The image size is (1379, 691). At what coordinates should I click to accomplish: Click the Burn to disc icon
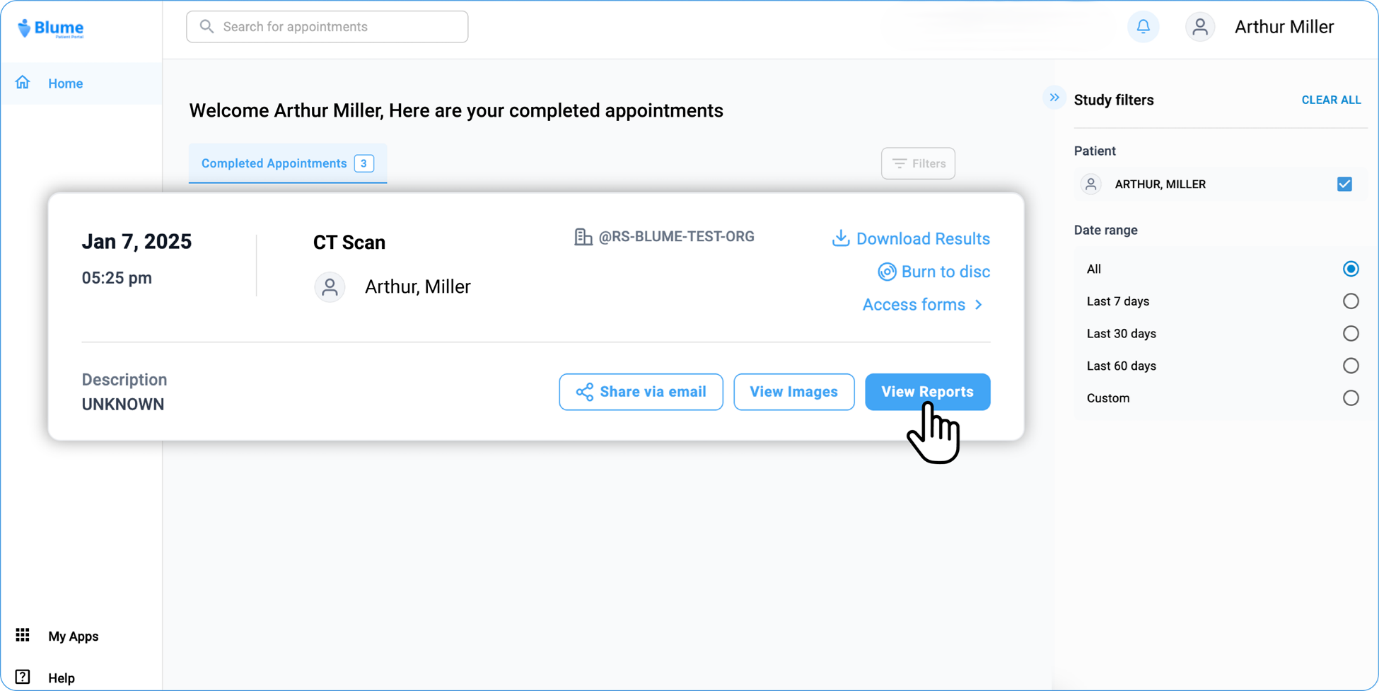(886, 272)
